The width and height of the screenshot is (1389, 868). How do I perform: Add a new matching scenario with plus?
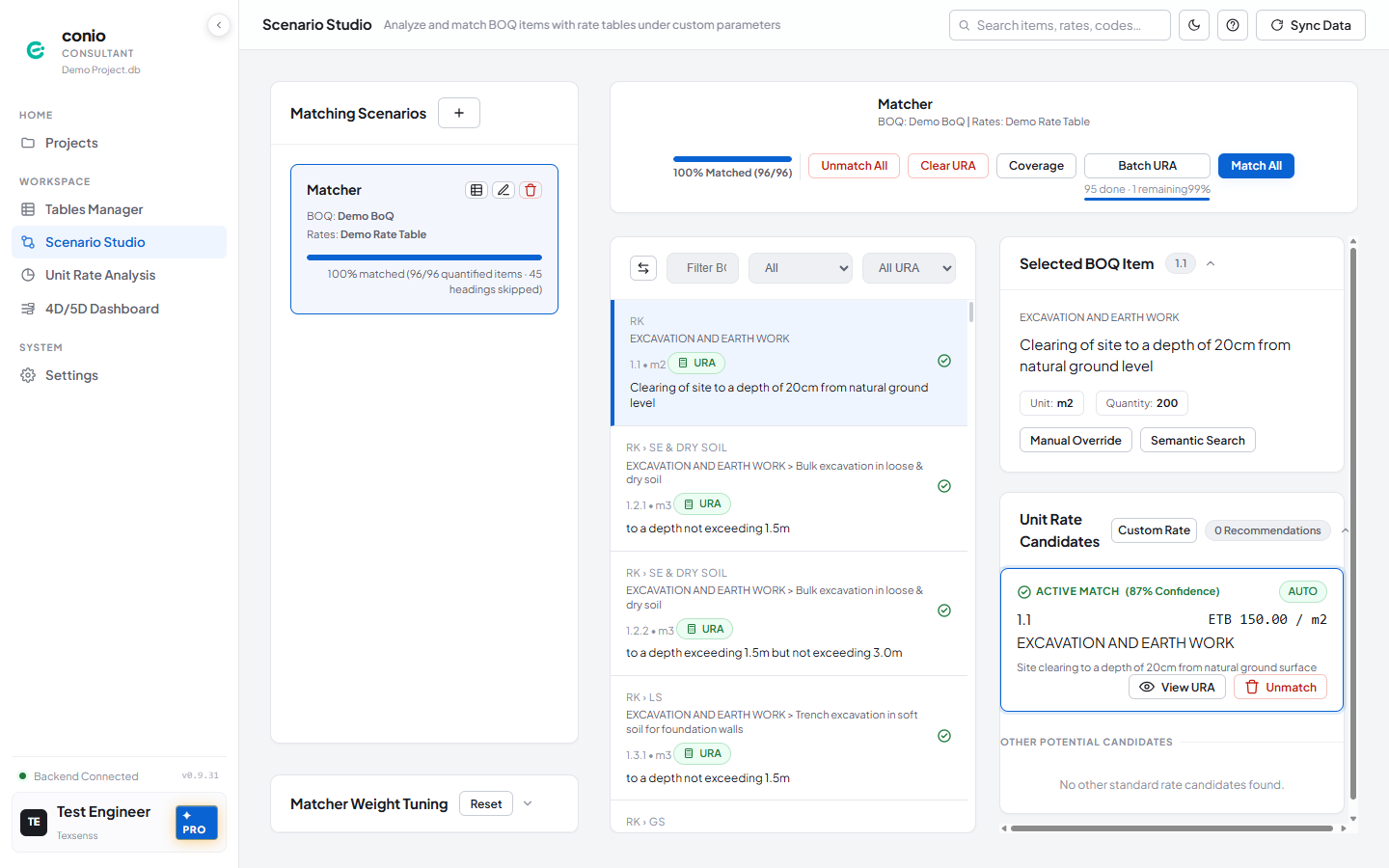pyautogui.click(x=459, y=113)
